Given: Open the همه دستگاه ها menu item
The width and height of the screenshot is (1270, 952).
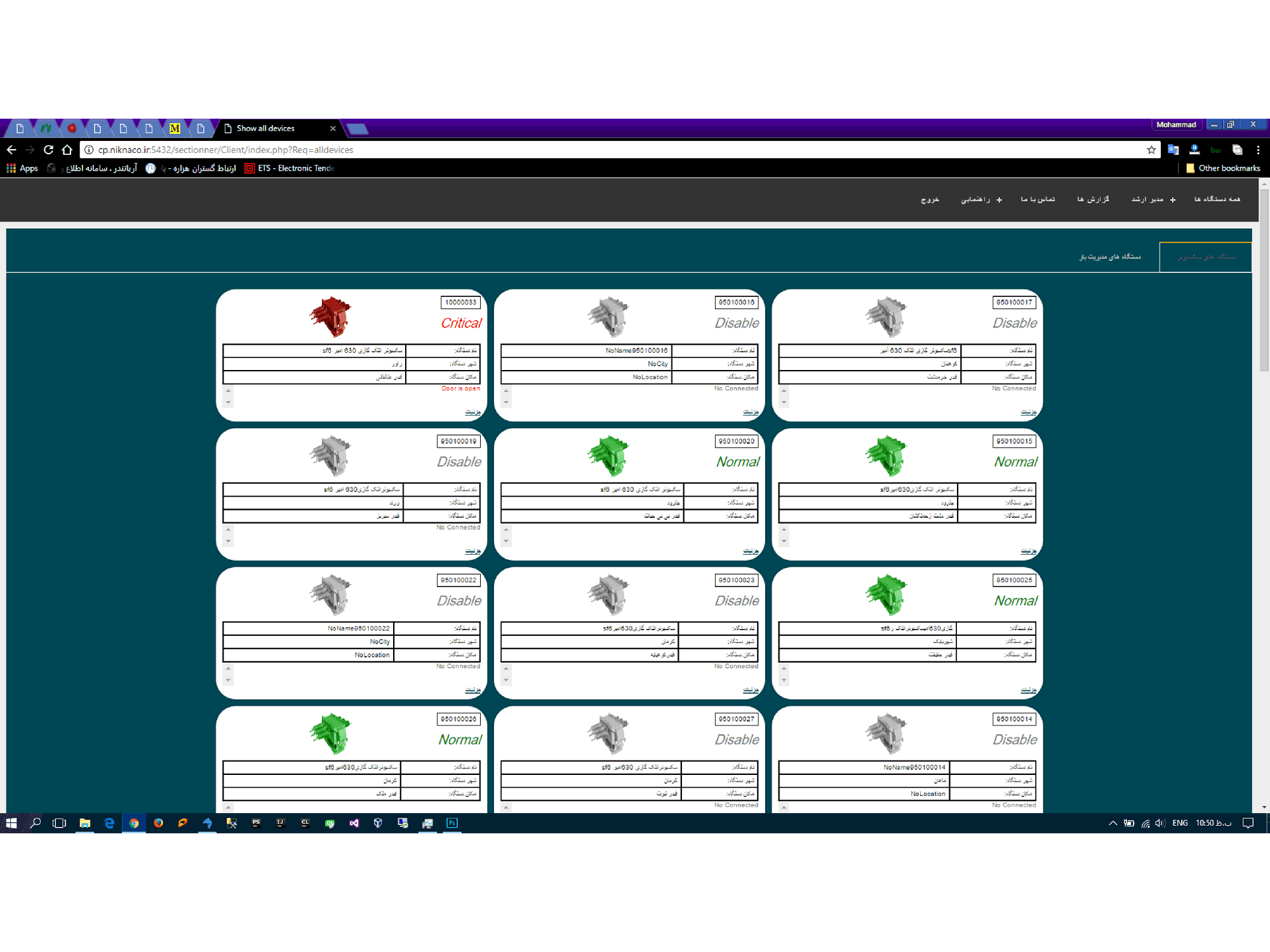Looking at the screenshot, I should point(1217,199).
